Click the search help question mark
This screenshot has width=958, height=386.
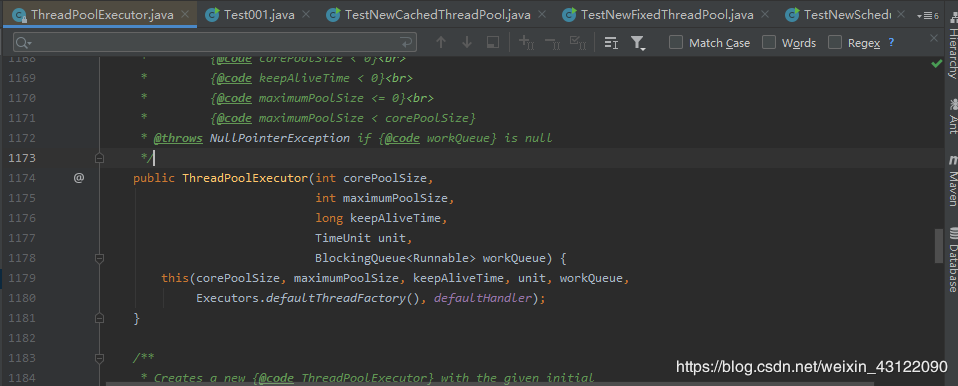point(891,42)
